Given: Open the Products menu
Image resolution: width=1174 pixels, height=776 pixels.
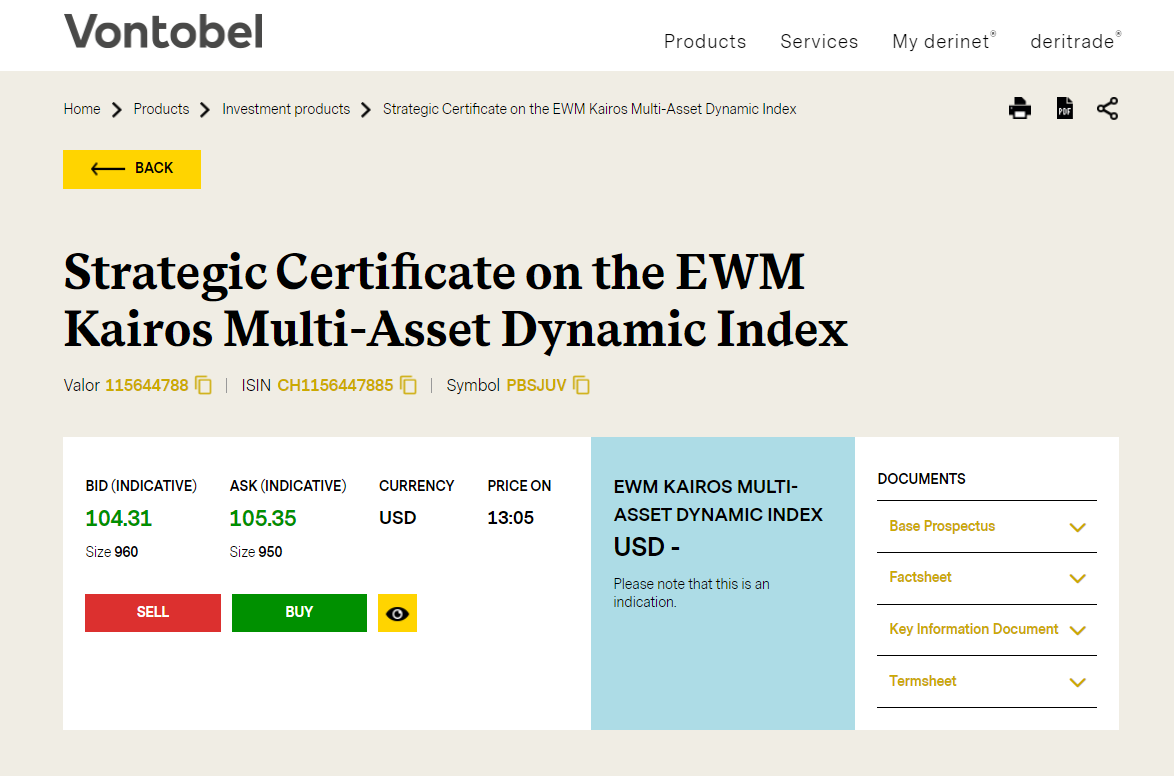Looking at the screenshot, I should (x=704, y=41).
